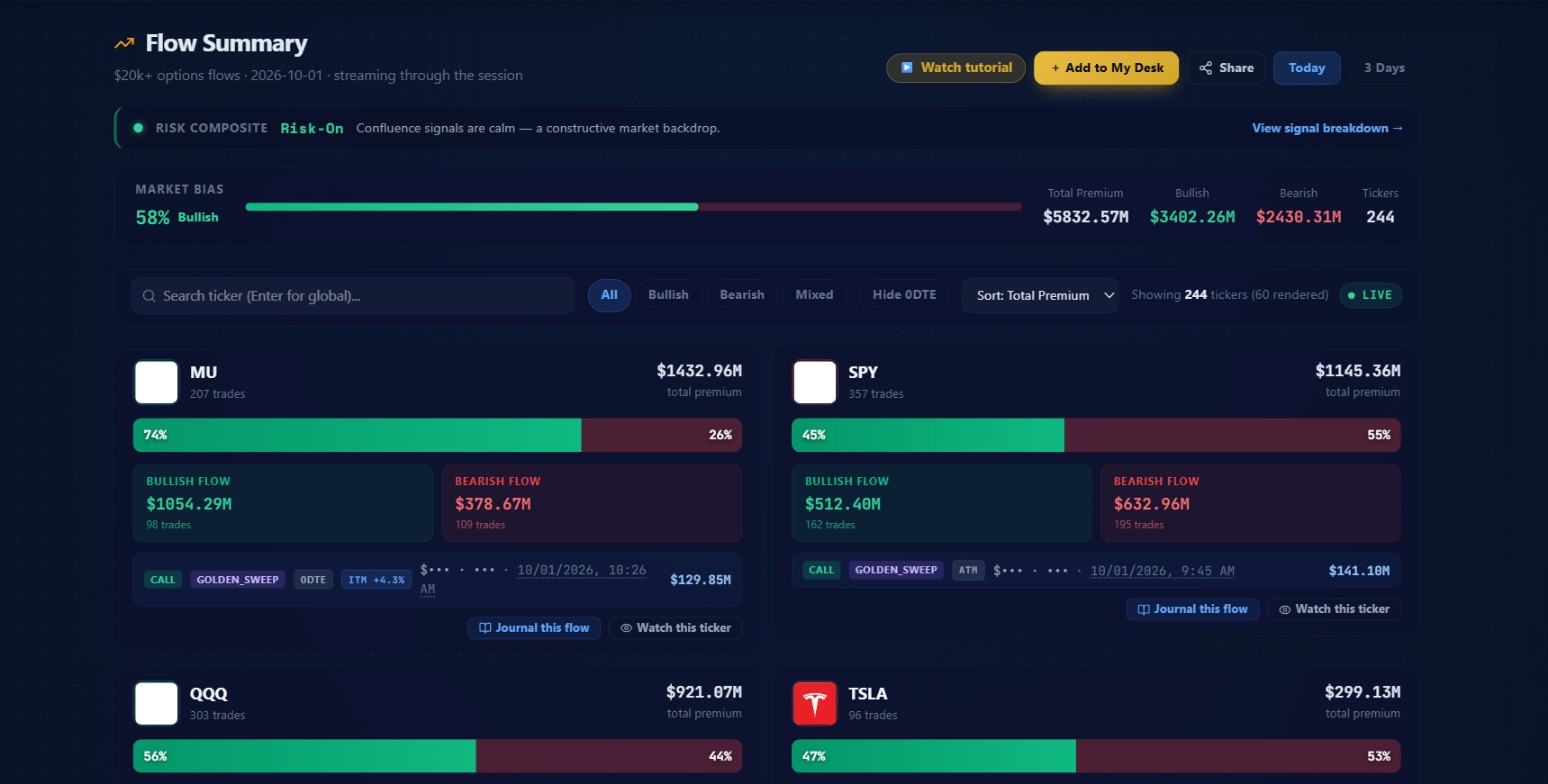Click the ITM +4.3% tag
Screen dimensions: 1548x784
click(376, 580)
